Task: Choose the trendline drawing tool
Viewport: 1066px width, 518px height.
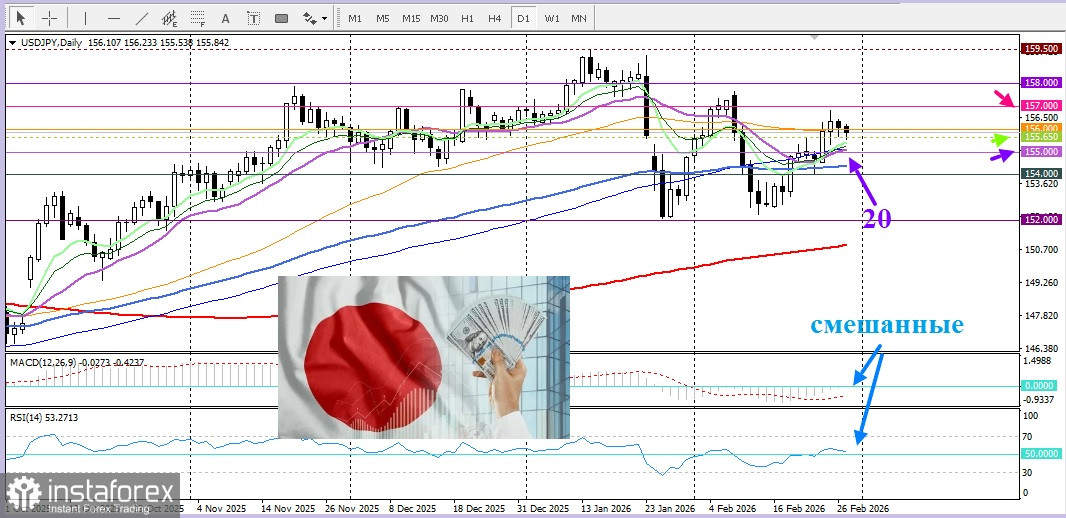Action: tap(142, 18)
